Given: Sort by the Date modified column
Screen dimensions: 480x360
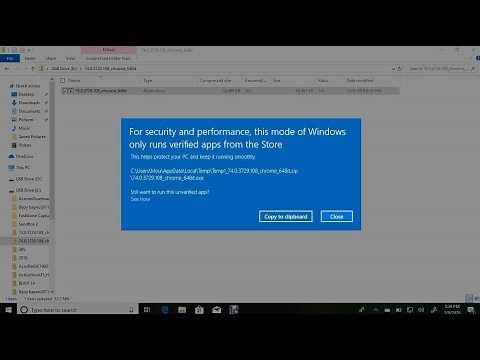Looking at the screenshot, I should [360, 80].
